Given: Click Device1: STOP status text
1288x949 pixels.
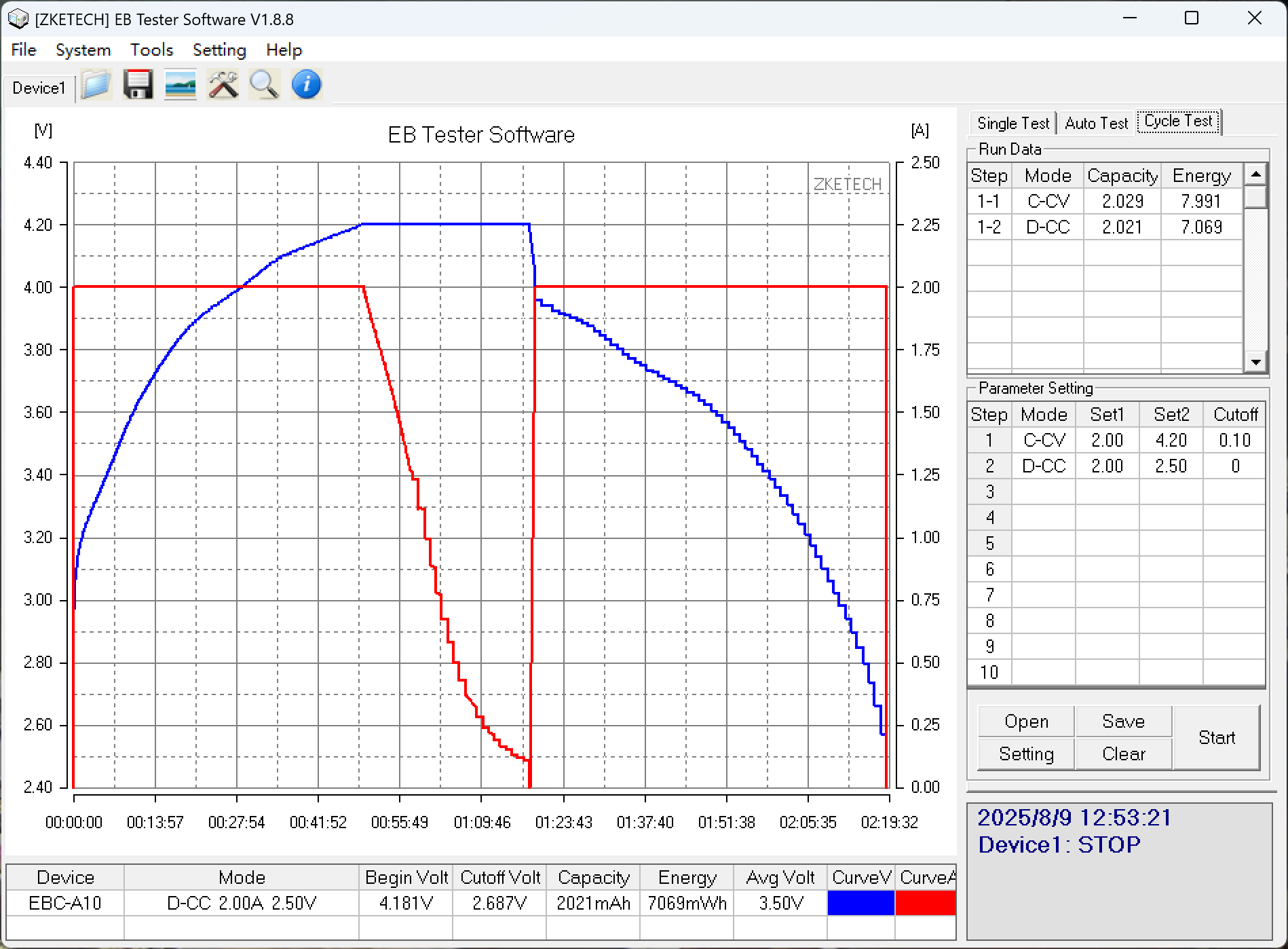Looking at the screenshot, I should (x=1059, y=844).
